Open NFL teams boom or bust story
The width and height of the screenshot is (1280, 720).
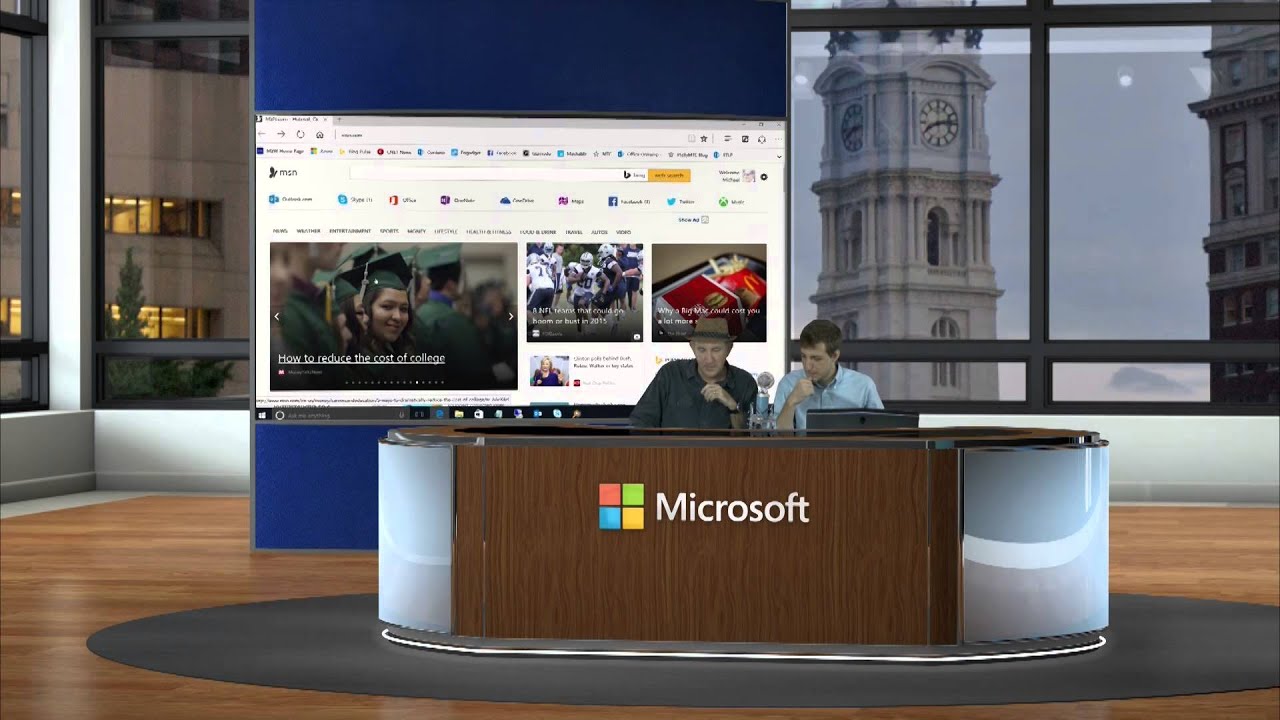coord(585,293)
